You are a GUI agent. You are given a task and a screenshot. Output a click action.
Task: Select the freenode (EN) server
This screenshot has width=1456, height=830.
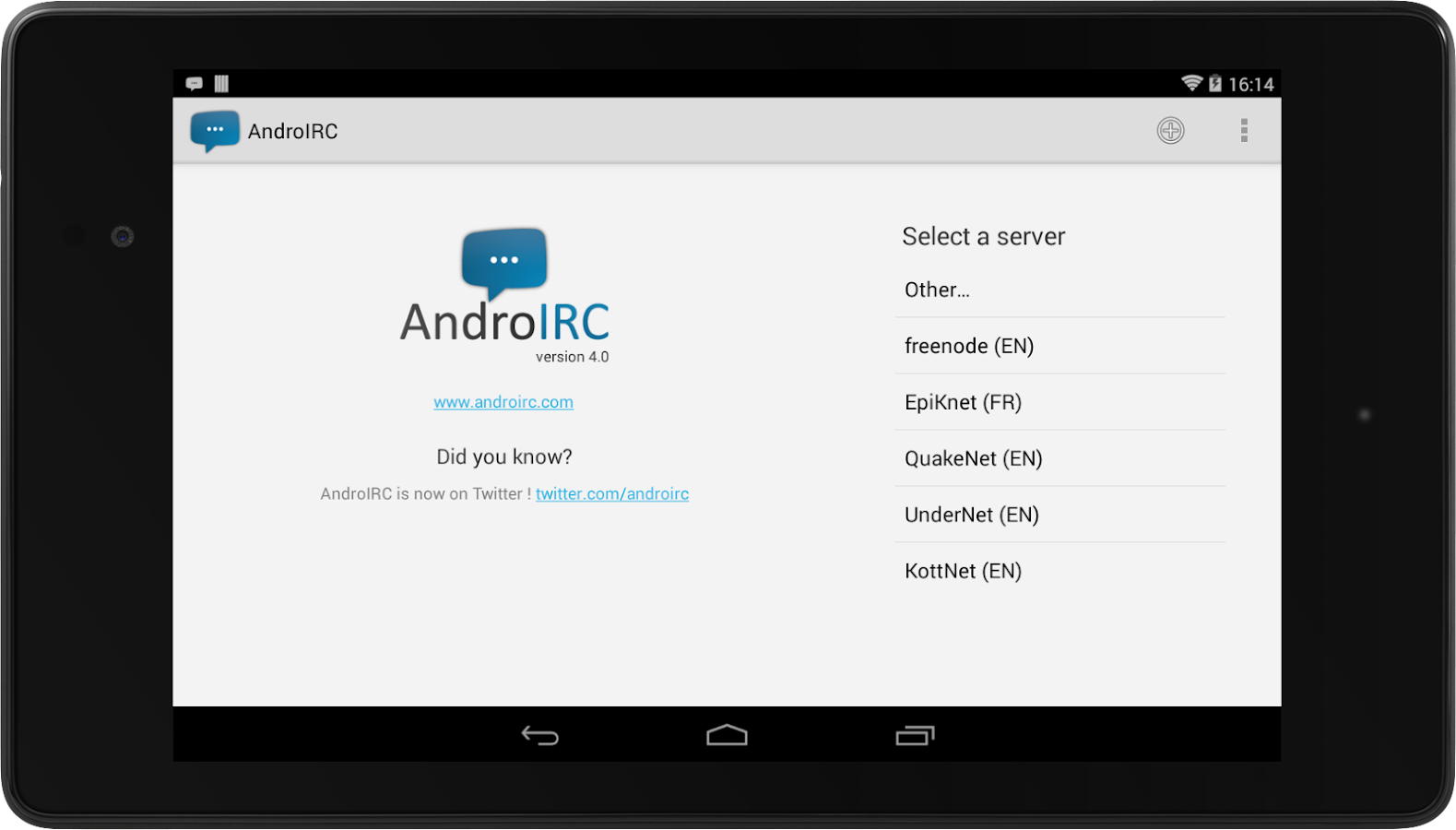[x=1059, y=346]
